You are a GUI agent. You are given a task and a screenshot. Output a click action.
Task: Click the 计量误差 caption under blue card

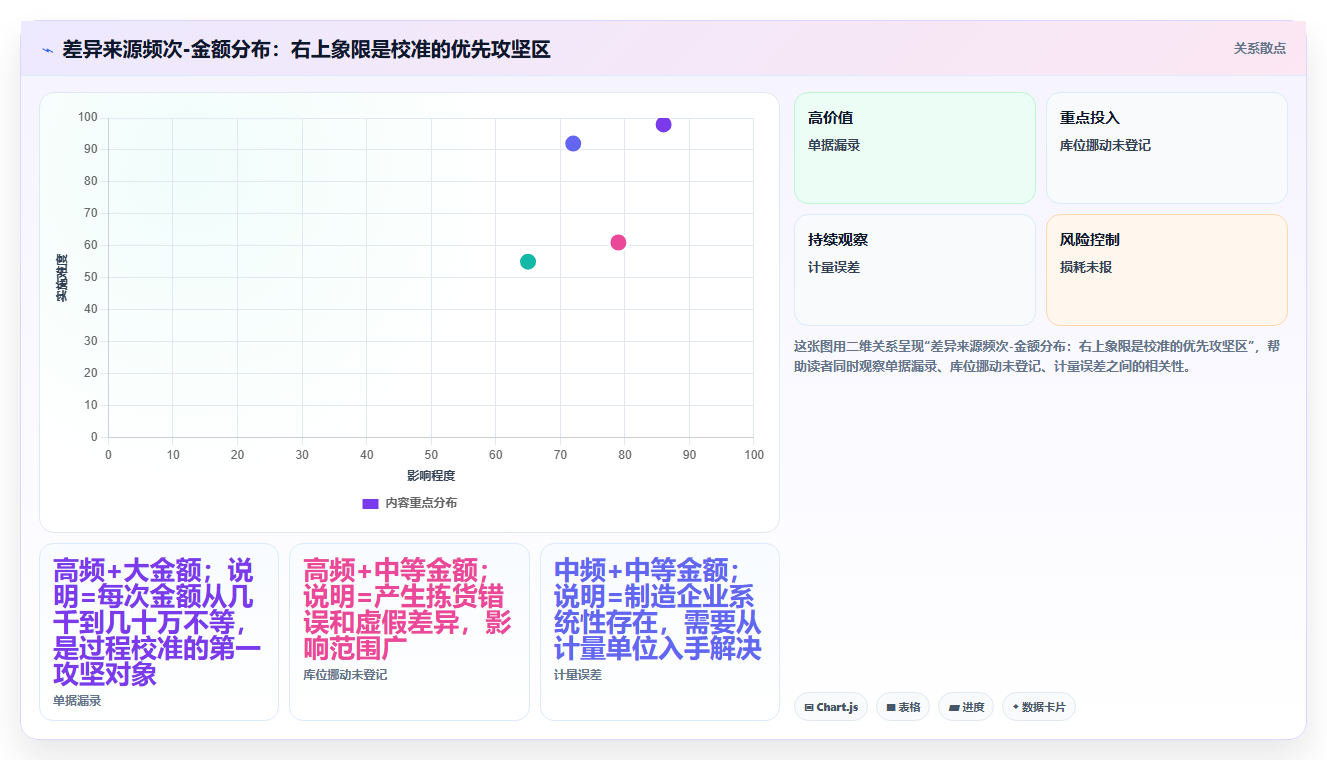[x=578, y=675]
